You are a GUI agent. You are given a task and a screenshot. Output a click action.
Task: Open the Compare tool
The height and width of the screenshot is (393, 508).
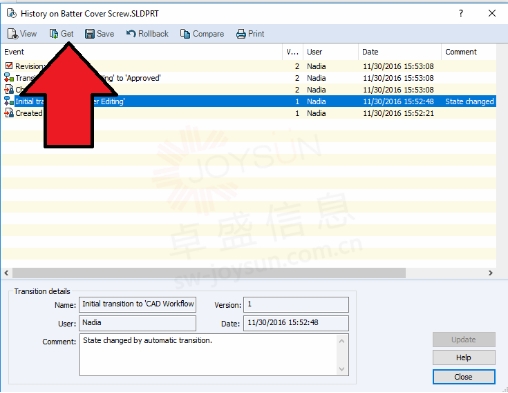coord(202,34)
